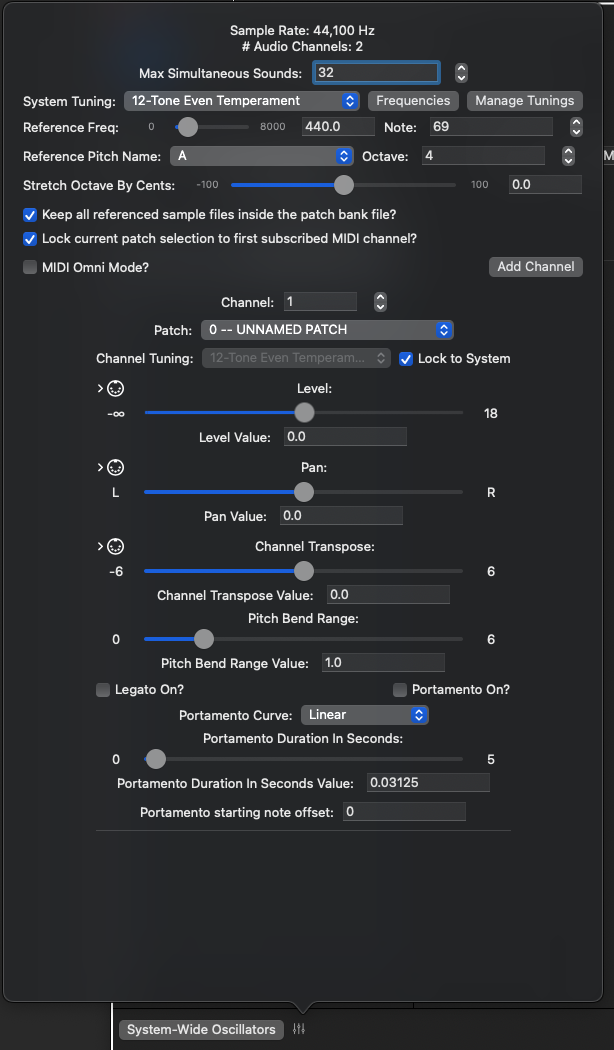Viewport: 614px width, 1050px height.
Task: Click the Pitch Bend Range slider knob
Action: pyautogui.click(x=204, y=639)
